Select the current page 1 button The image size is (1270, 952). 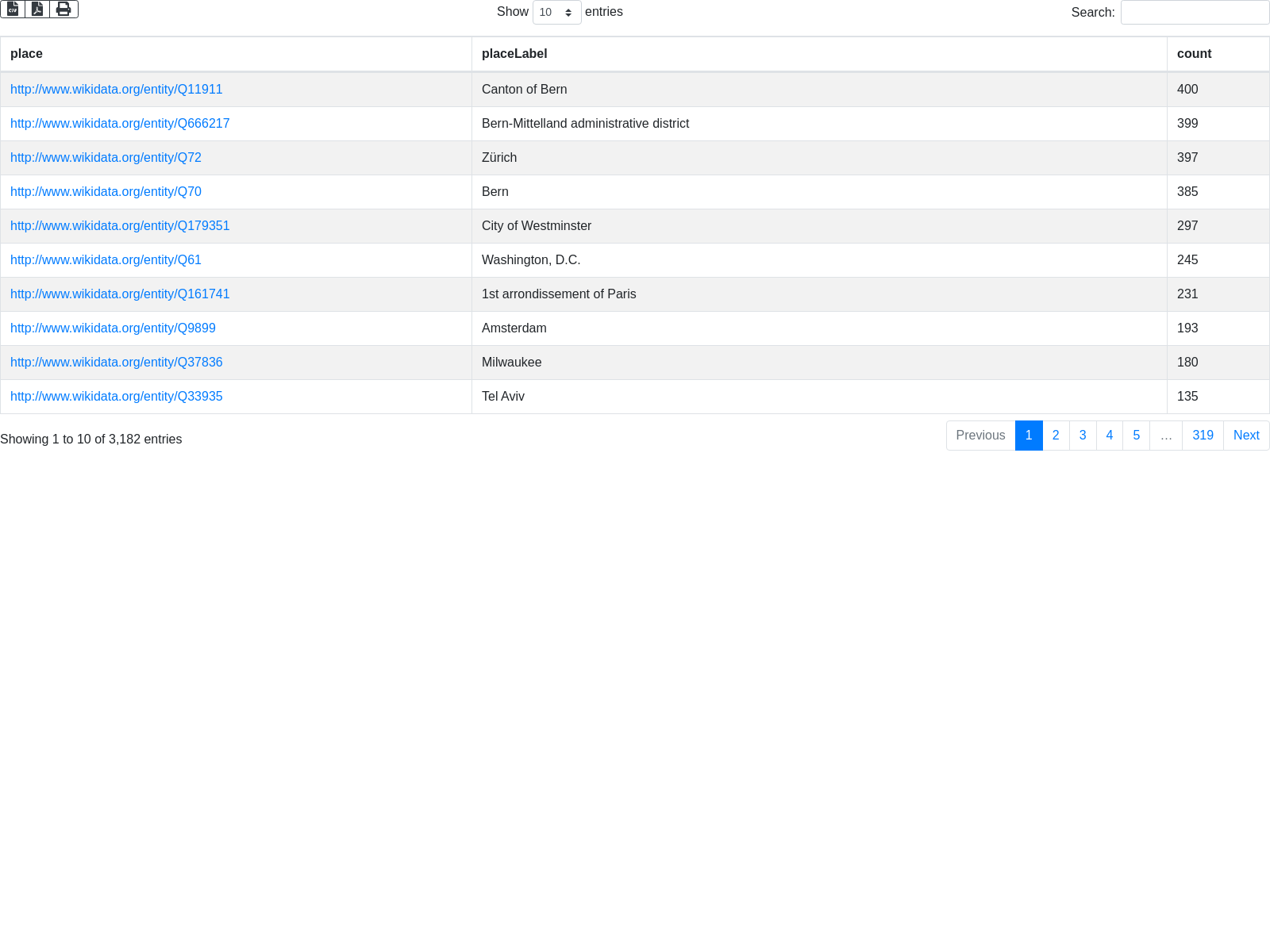coord(1029,436)
